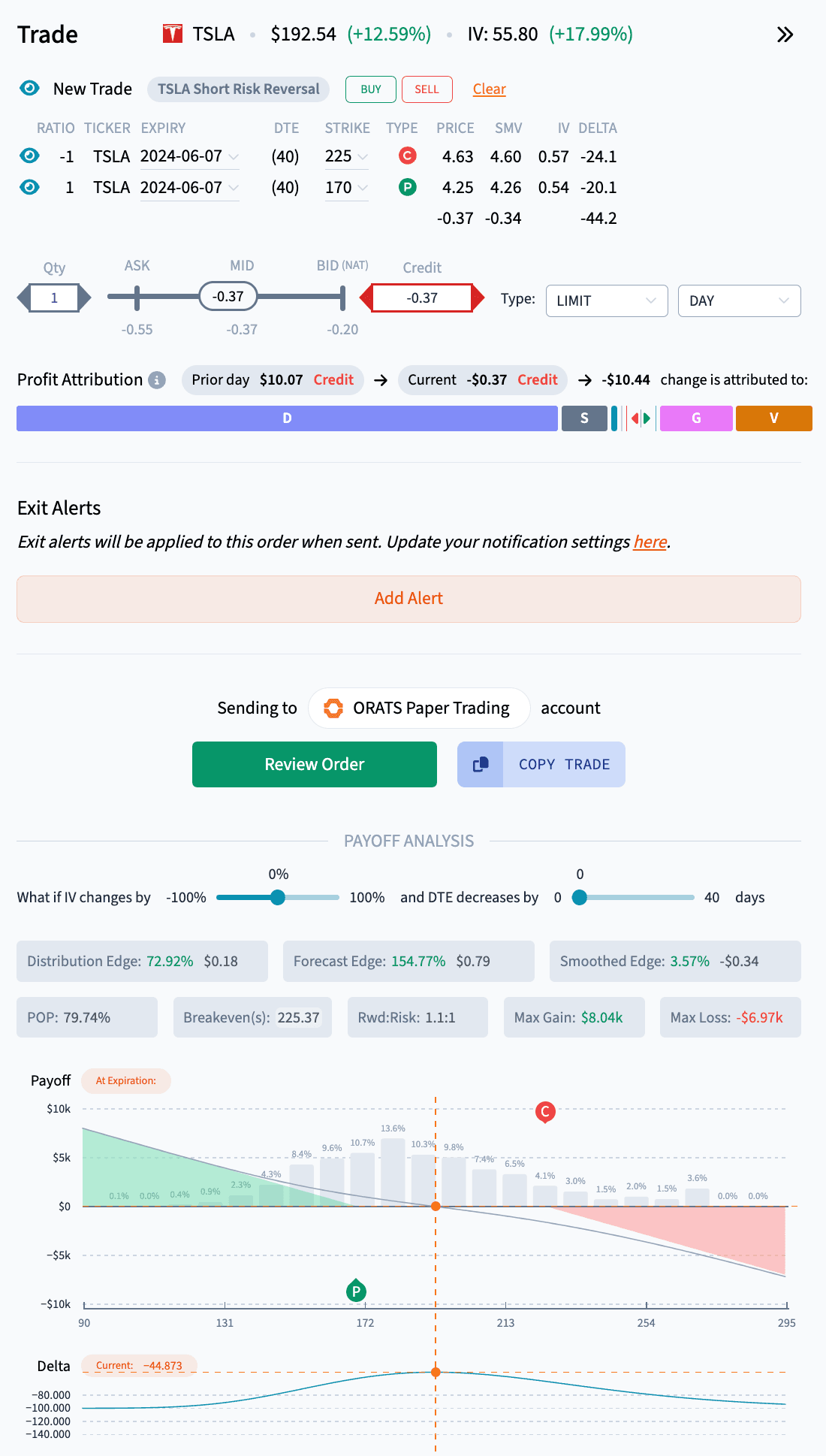826x1456 pixels.
Task: Click the S attribution bar segment
Action: coord(584,418)
